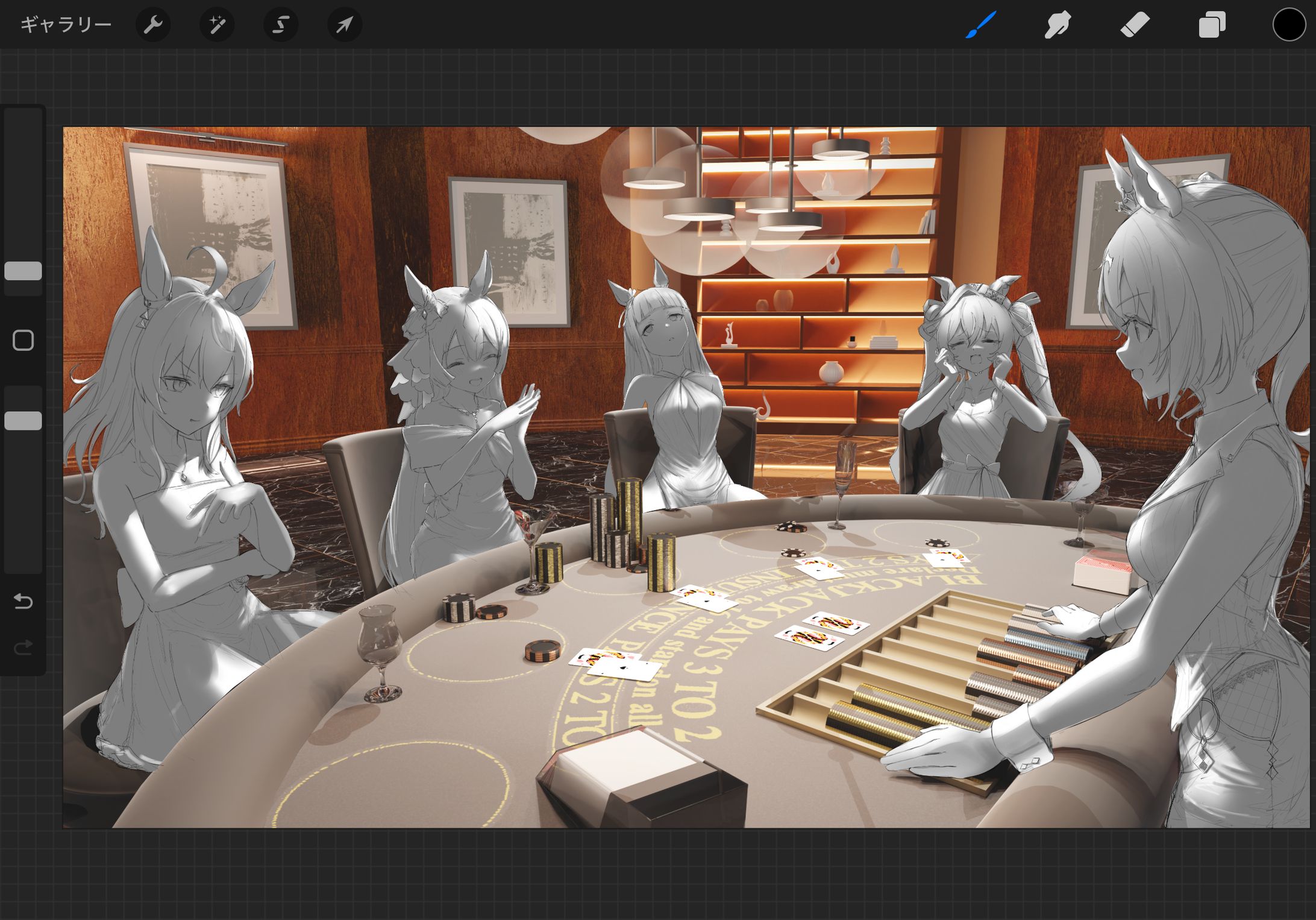
Task: Click the brush size slider handle
Action: point(23,271)
